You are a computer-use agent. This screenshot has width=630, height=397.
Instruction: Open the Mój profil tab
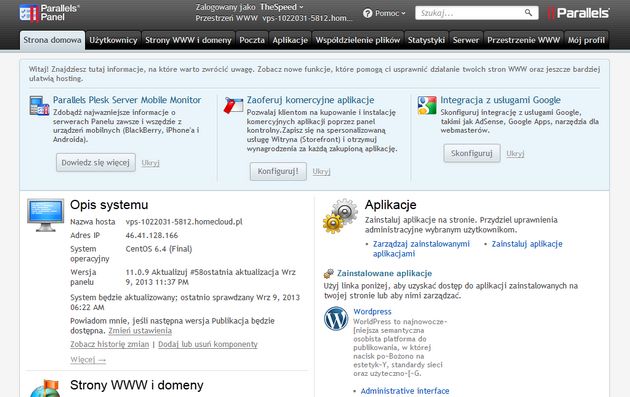(586, 40)
